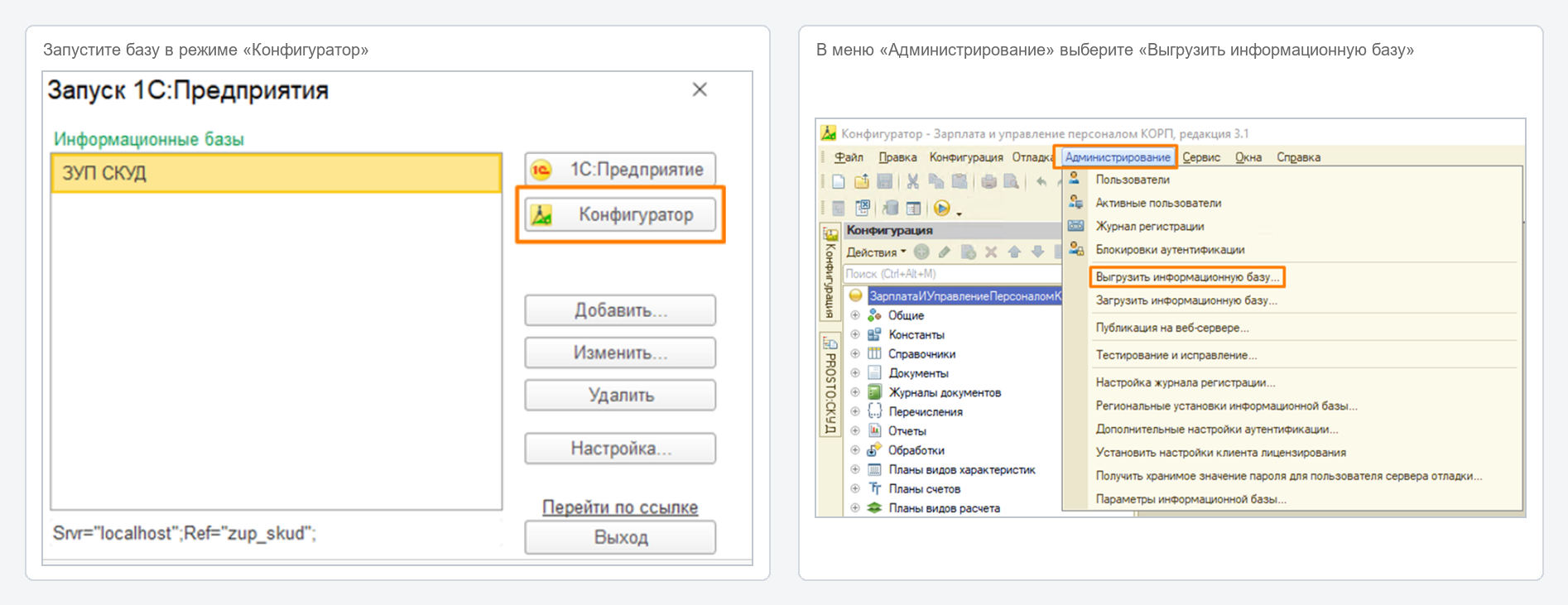Viewport: 1568px width, 605px height.
Task: Click the Print toolbar icon
Action: point(988,181)
